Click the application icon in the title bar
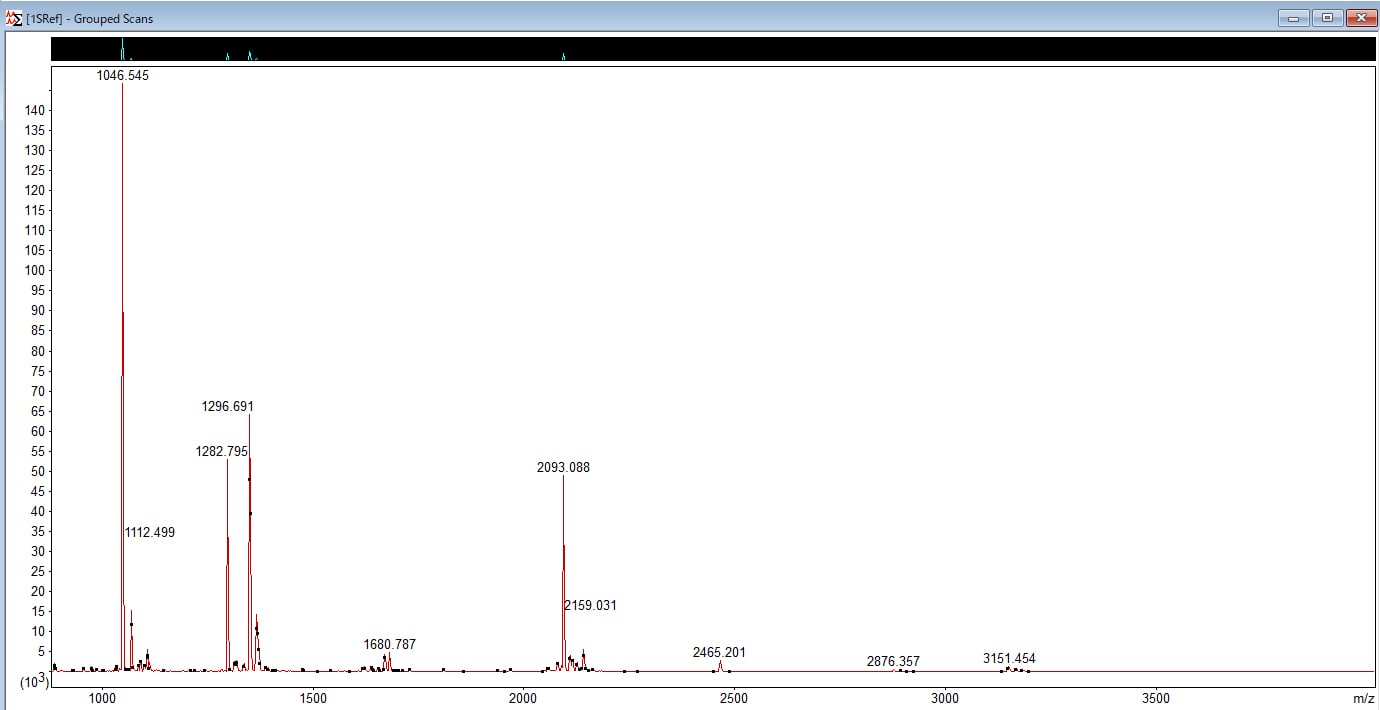Image resolution: width=1380 pixels, height=710 pixels. coord(14,18)
